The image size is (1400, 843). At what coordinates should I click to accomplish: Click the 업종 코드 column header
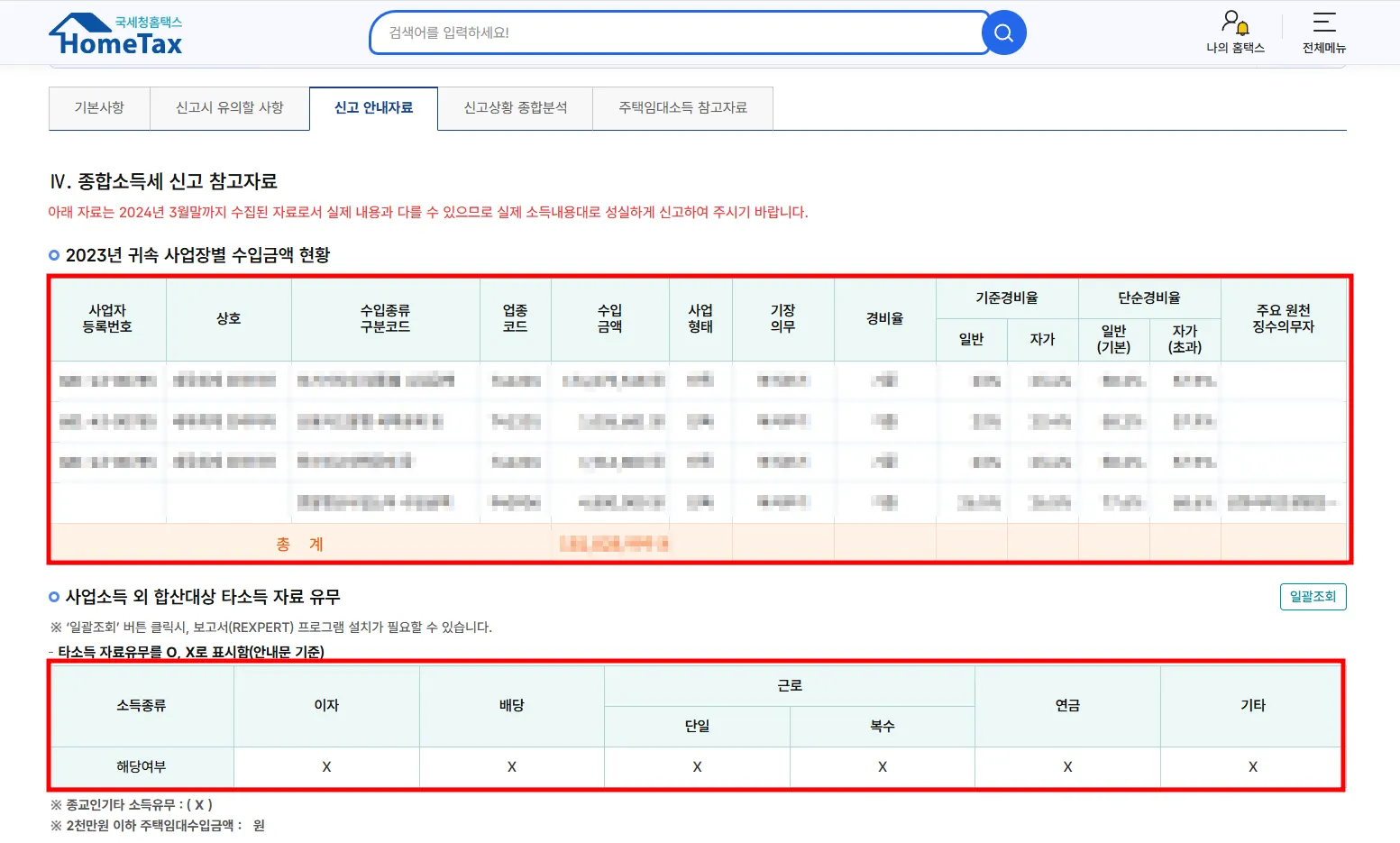coord(516,319)
